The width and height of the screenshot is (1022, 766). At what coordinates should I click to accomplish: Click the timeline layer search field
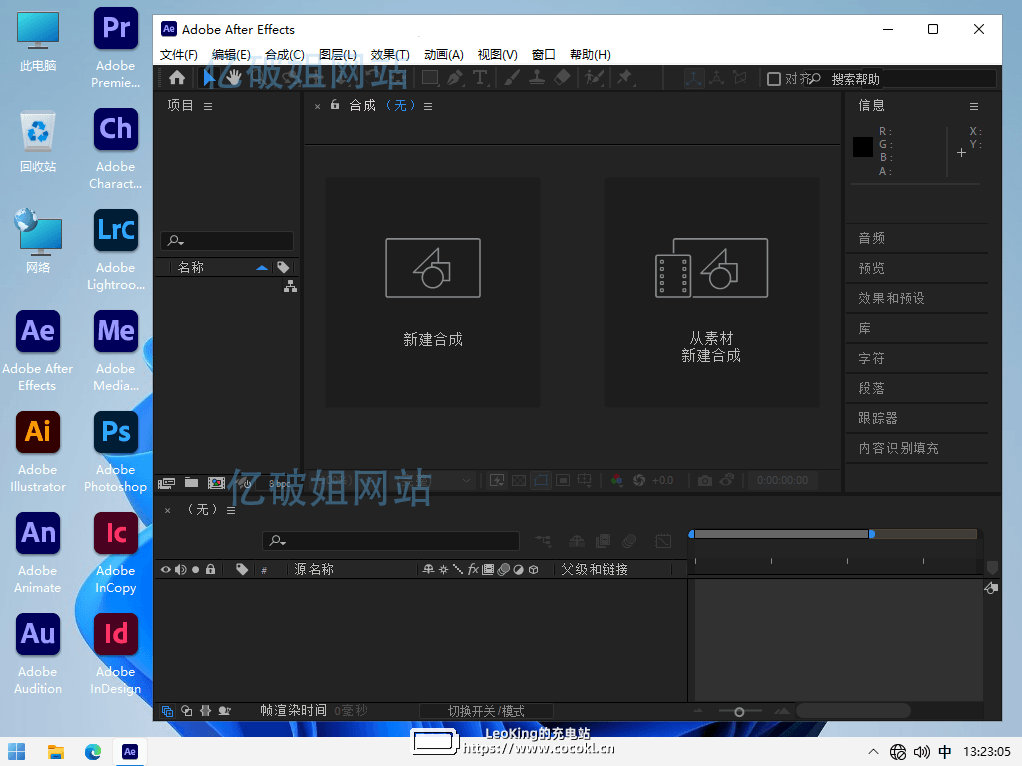[390, 540]
